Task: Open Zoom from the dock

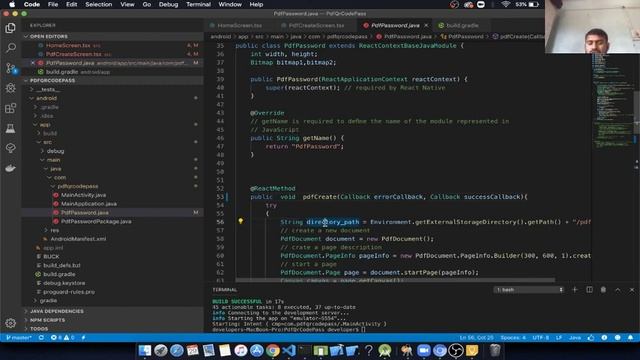Action: coord(423,350)
